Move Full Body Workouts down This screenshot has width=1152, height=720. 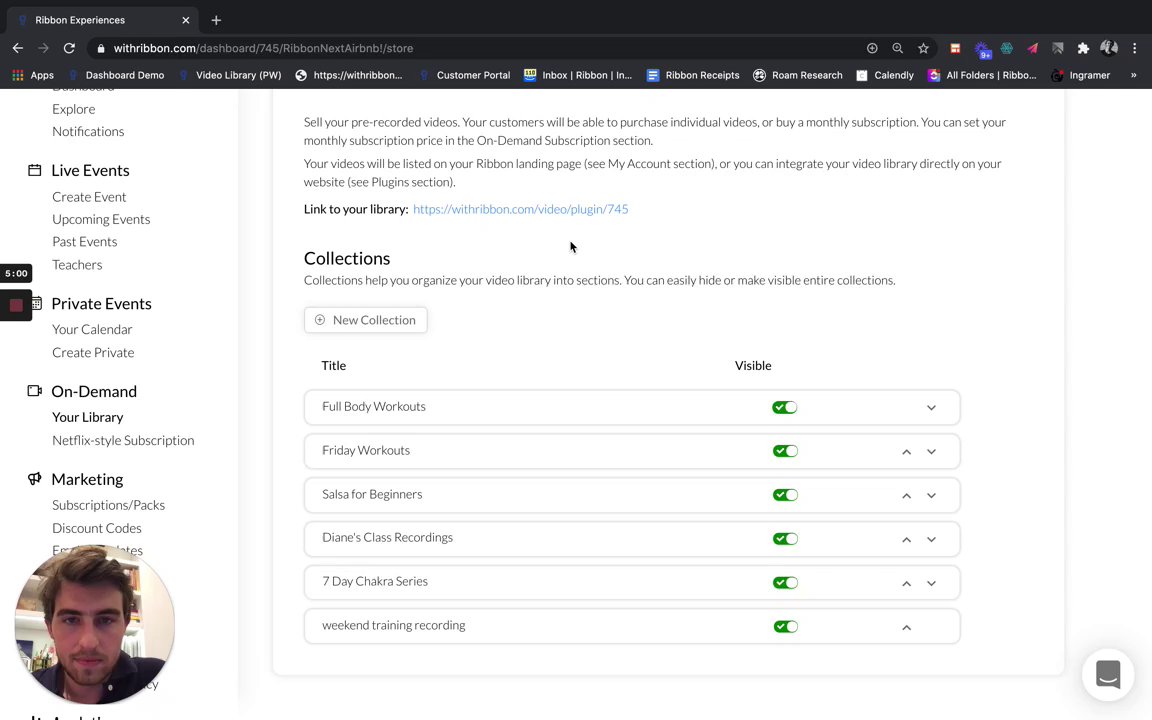pyautogui.click(x=931, y=407)
